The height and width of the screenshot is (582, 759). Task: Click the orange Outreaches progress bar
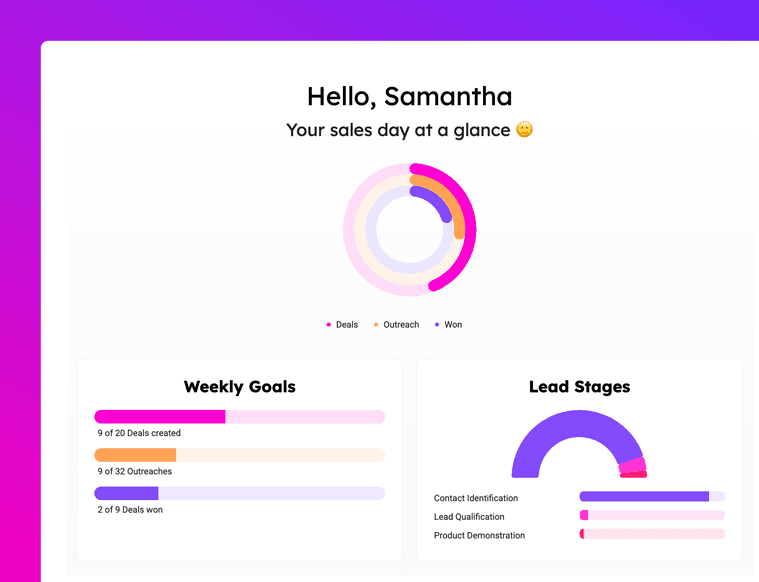240,455
